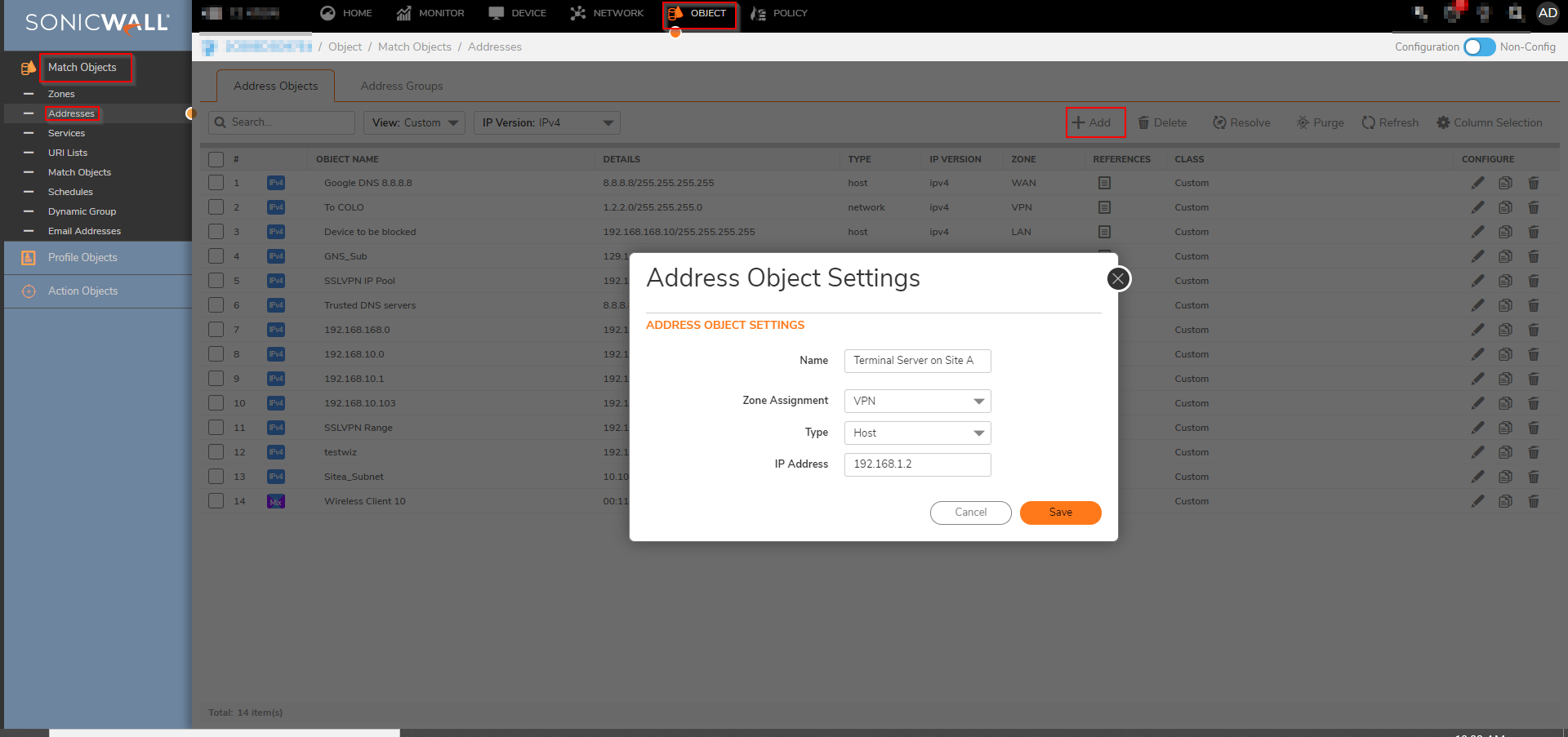The width and height of the screenshot is (1568, 737).
Task: Click the Refresh toolbar icon
Action: click(1369, 122)
